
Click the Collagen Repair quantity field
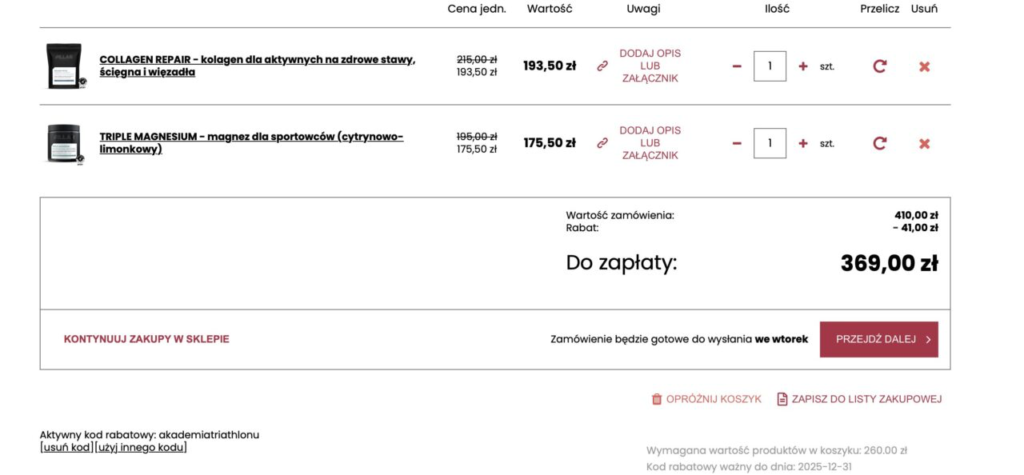[770, 66]
